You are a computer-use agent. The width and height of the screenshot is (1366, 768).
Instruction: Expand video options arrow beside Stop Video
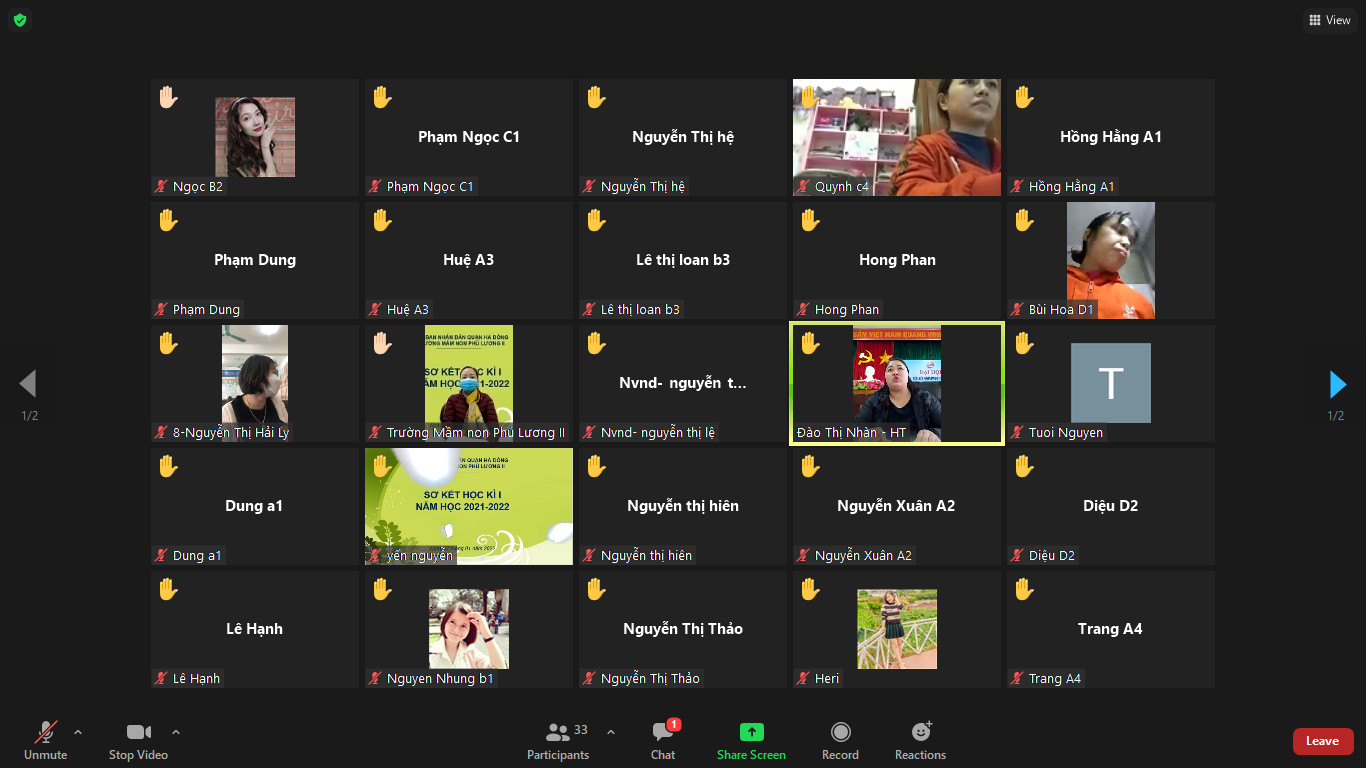click(176, 732)
